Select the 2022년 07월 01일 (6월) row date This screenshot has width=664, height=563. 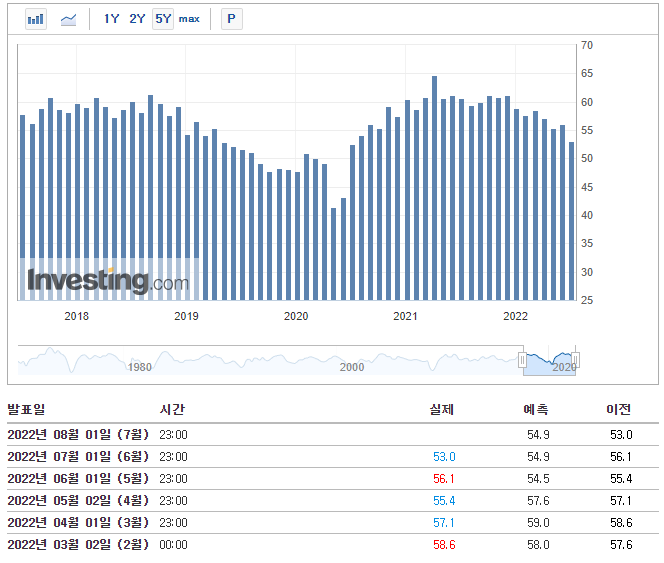click(78, 457)
